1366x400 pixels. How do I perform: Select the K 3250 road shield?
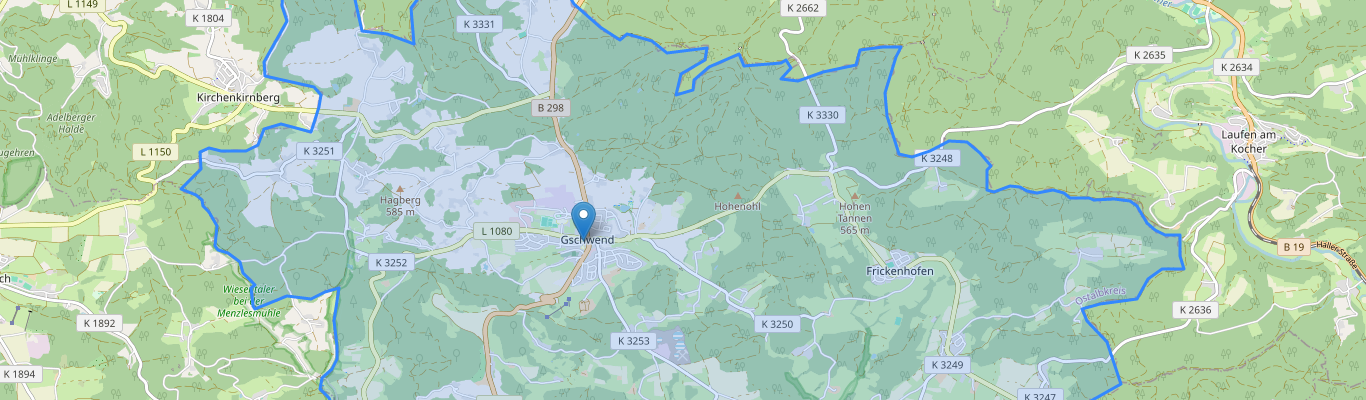[x=777, y=324]
